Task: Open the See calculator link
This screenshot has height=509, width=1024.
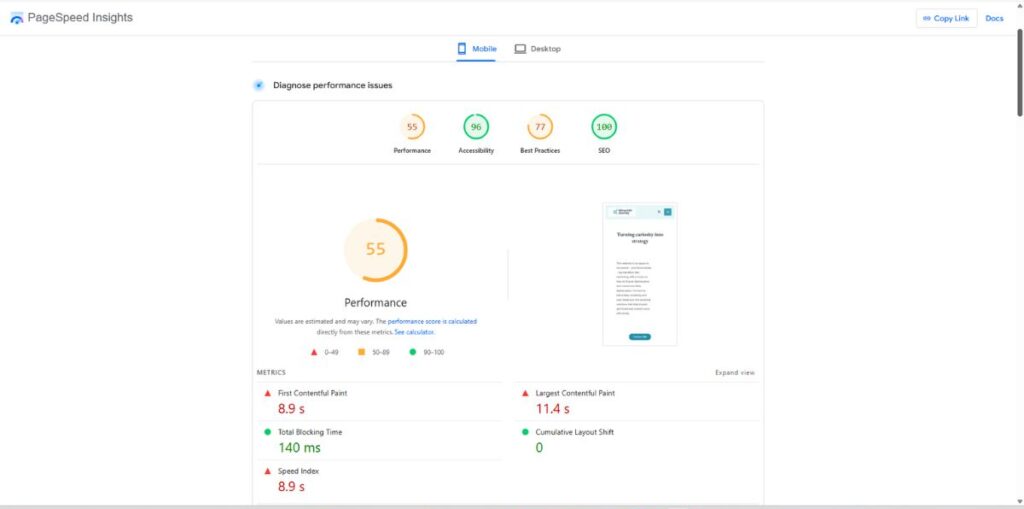Action: (x=414, y=332)
